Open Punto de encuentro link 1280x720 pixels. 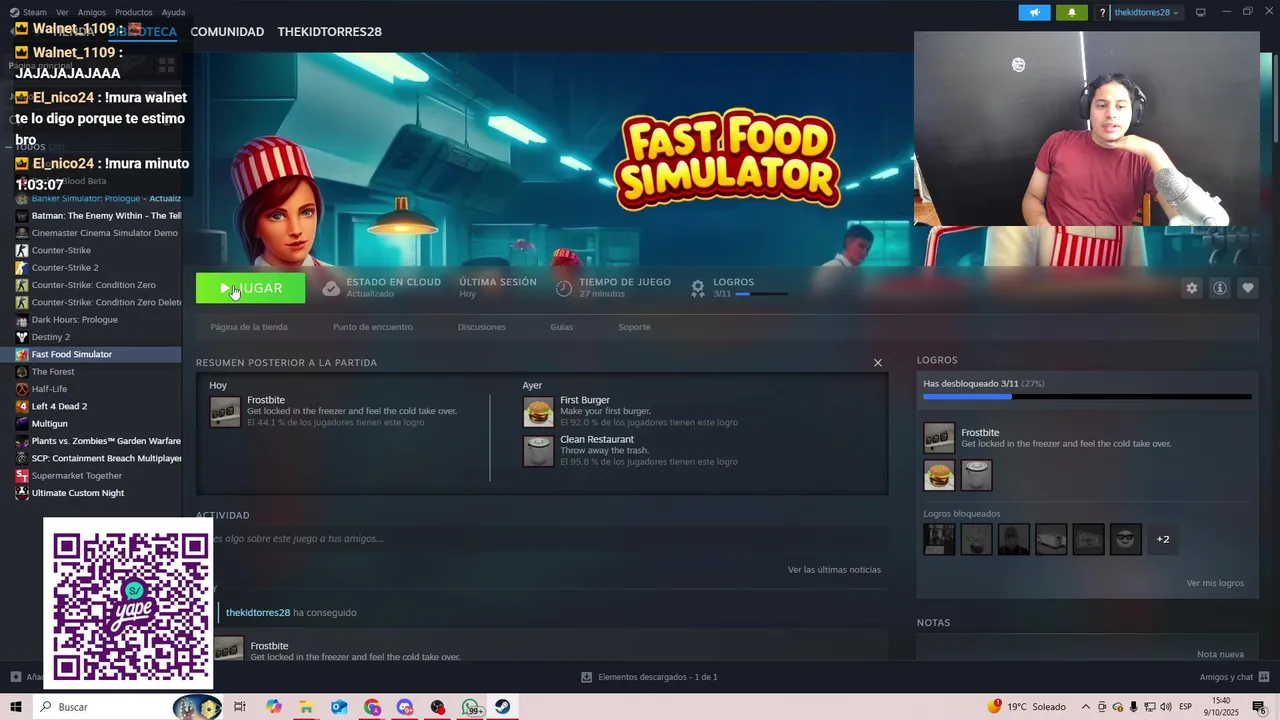[x=373, y=327]
